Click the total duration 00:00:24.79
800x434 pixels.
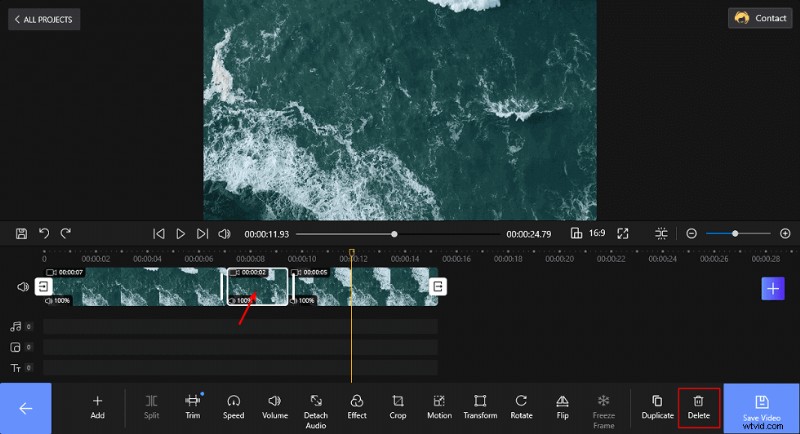click(x=529, y=234)
